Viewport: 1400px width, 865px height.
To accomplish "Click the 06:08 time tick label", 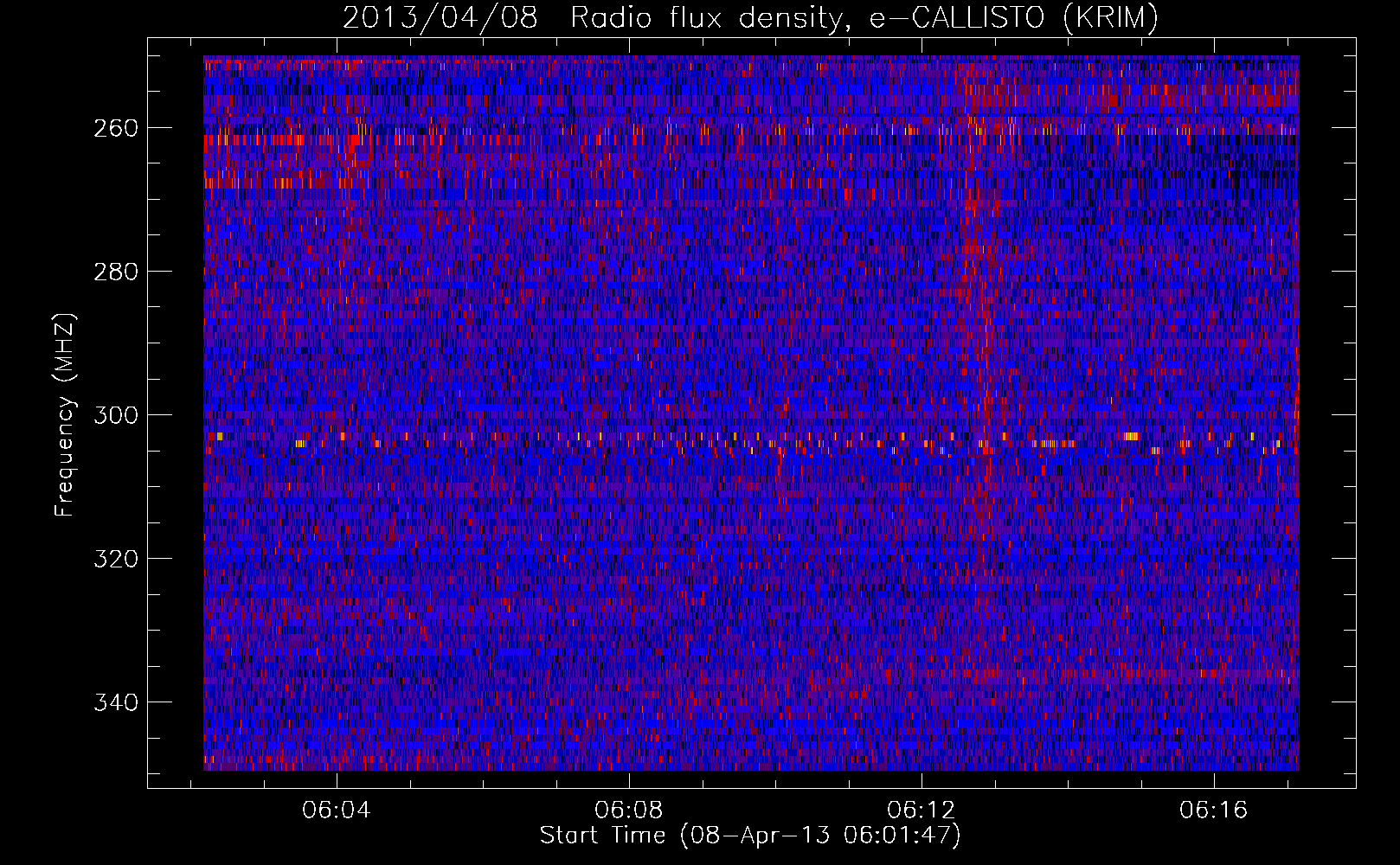I will click(629, 811).
